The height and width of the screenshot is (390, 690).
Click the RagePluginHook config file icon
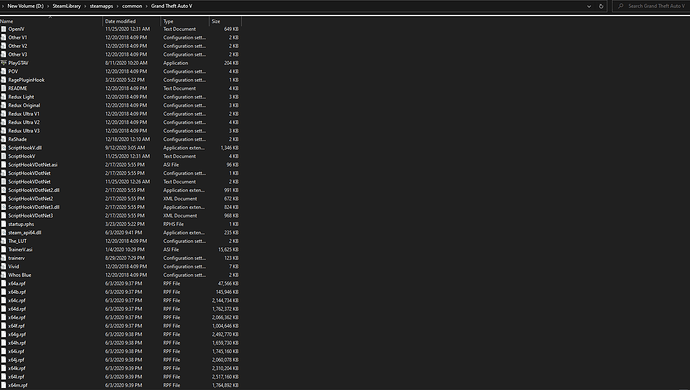[4, 80]
